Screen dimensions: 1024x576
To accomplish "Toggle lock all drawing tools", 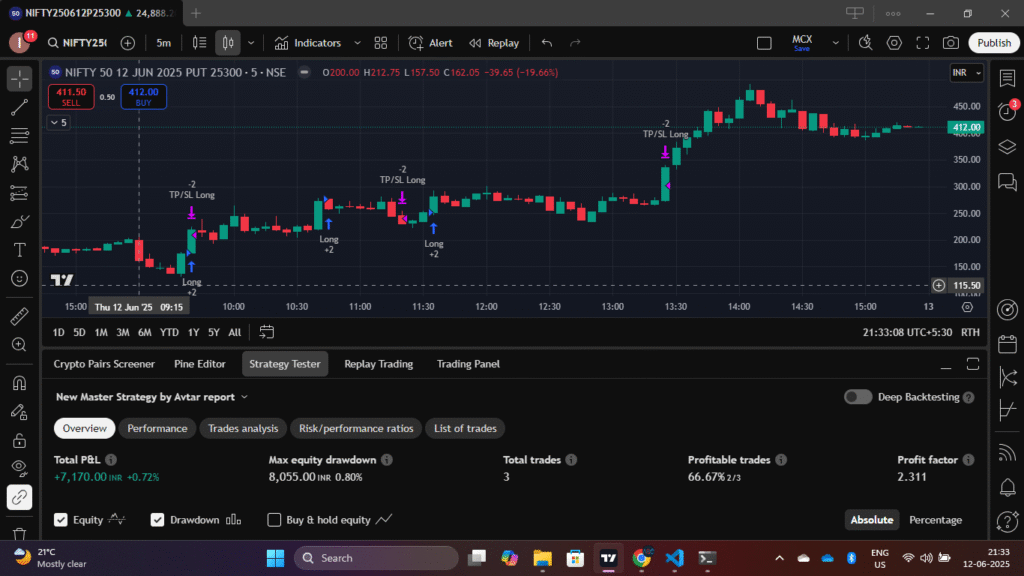I will click(20, 441).
